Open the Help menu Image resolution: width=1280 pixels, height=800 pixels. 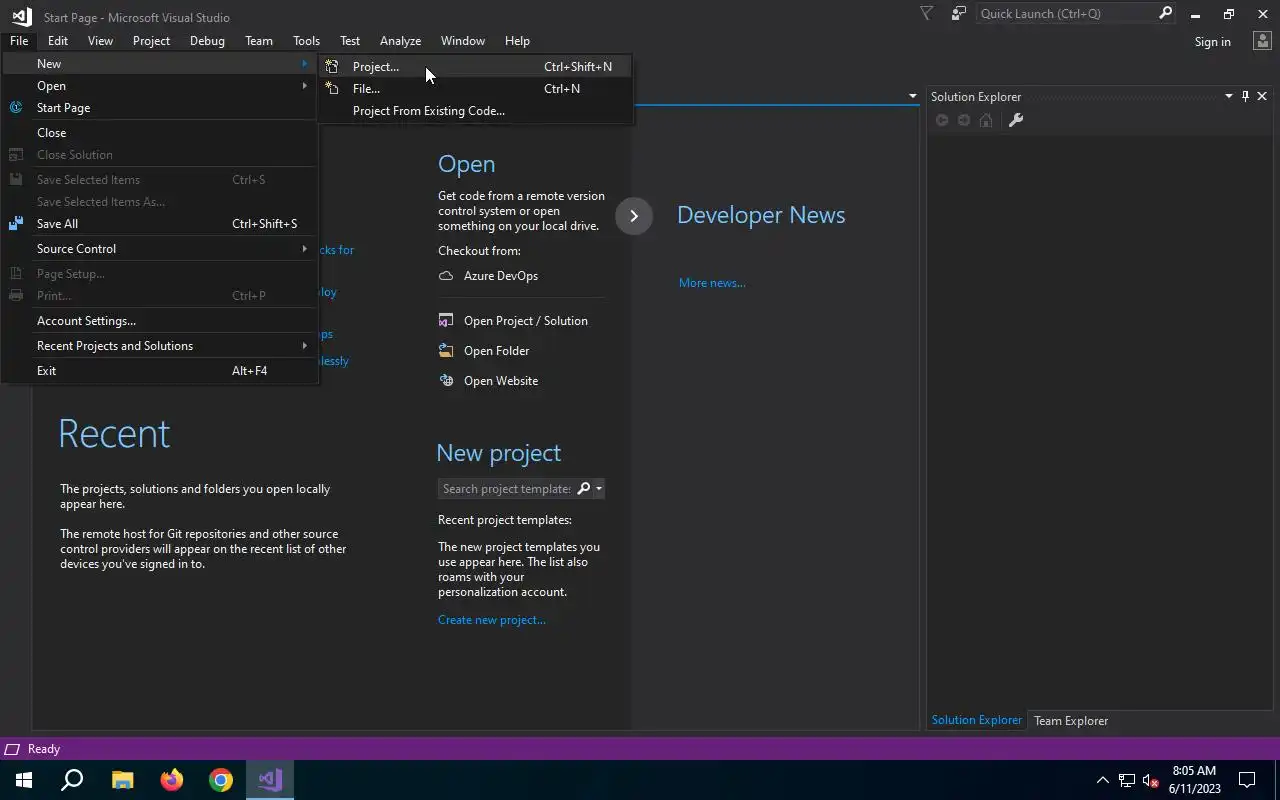point(517,41)
